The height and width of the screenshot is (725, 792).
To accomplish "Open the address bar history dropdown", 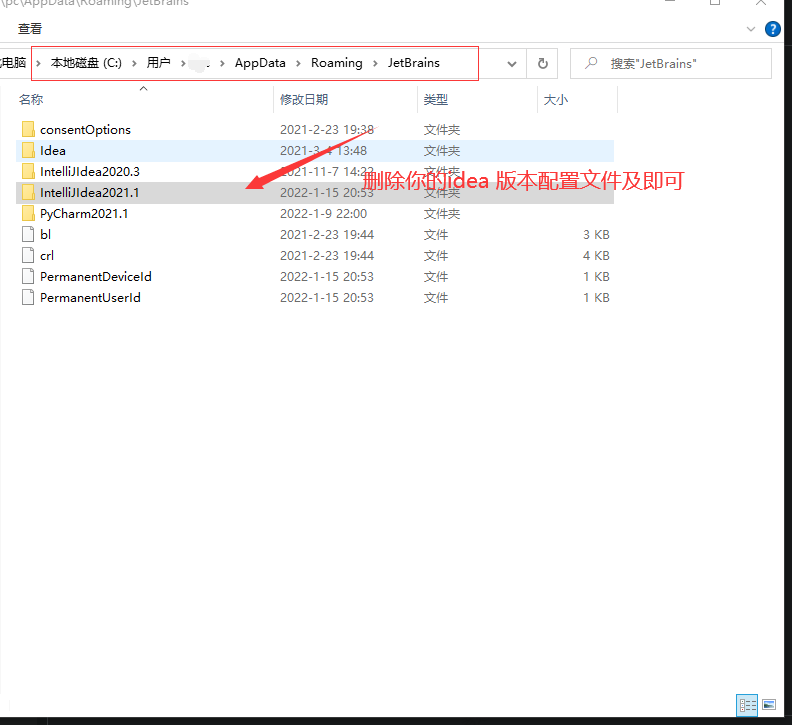I will (512, 64).
